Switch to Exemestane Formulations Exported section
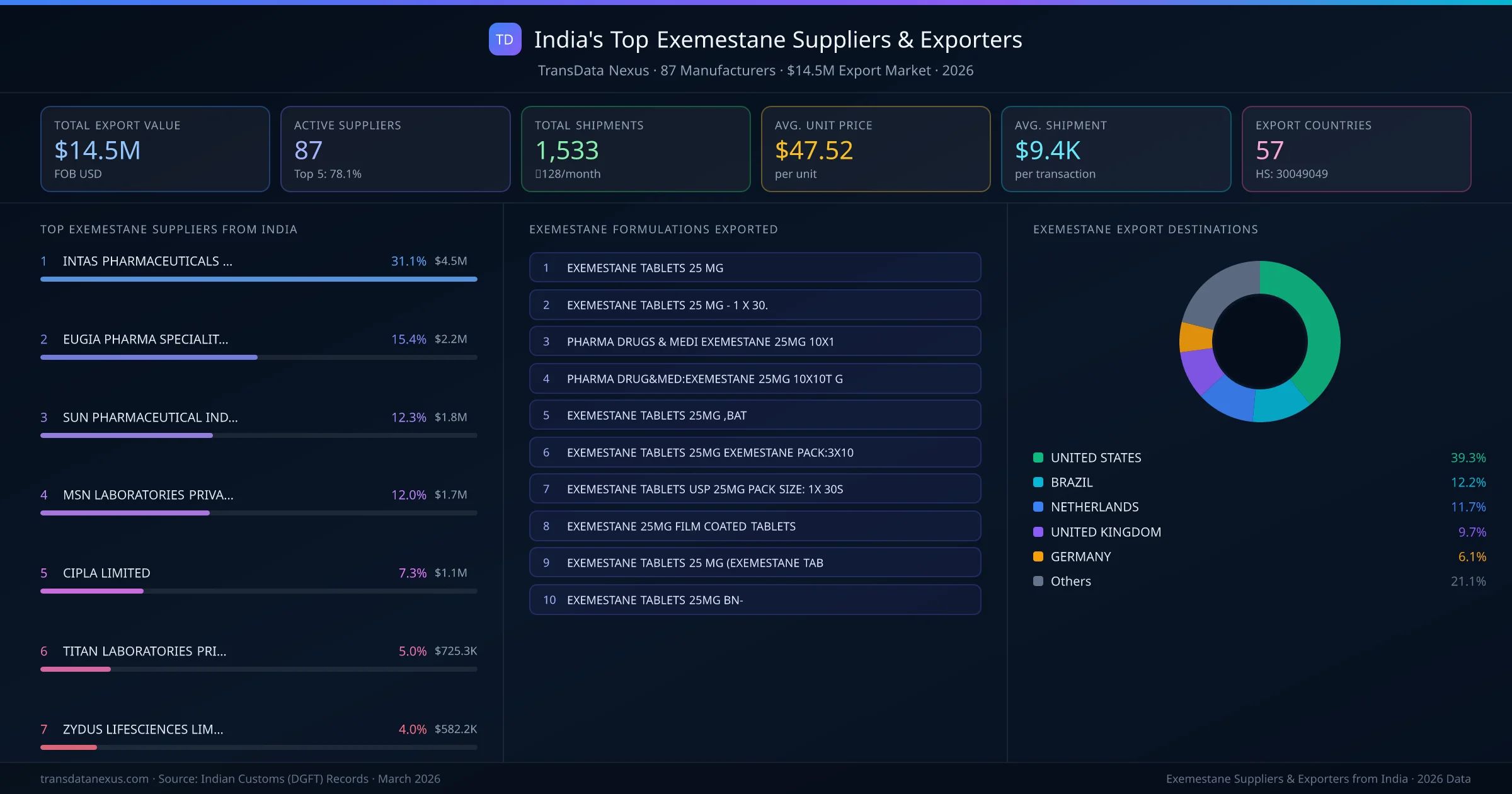This screenshot has height=794, width=1512. [654, 229]
